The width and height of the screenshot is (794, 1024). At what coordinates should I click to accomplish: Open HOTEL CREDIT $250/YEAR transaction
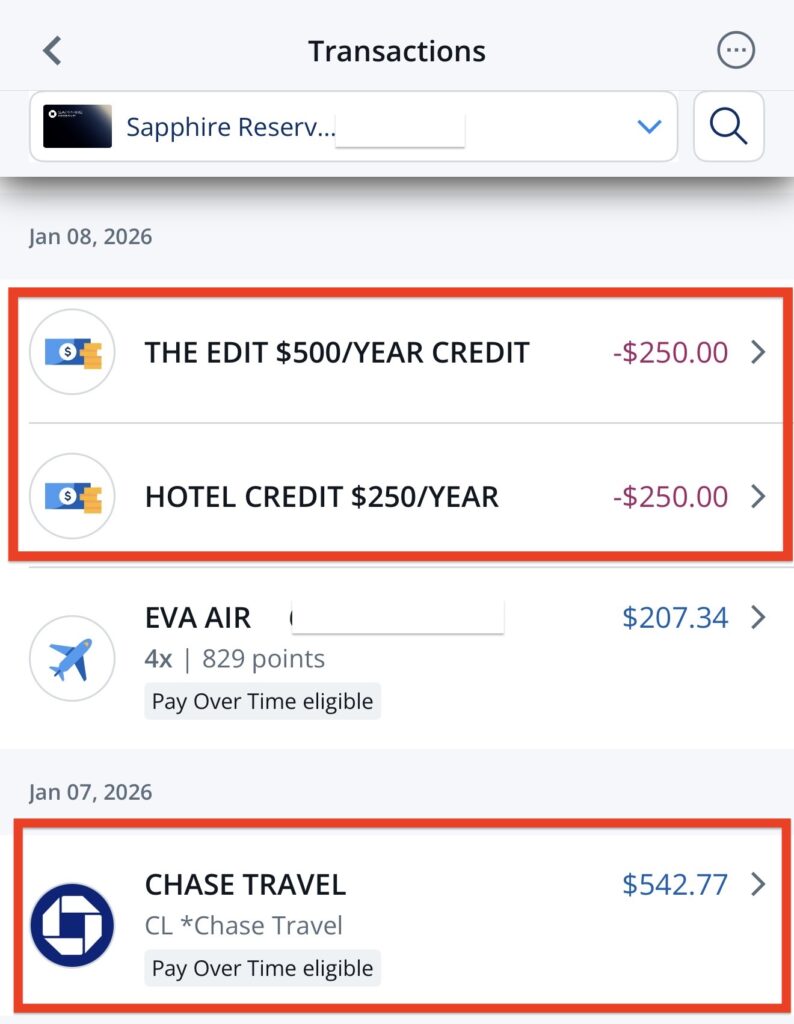coord(322,497)
